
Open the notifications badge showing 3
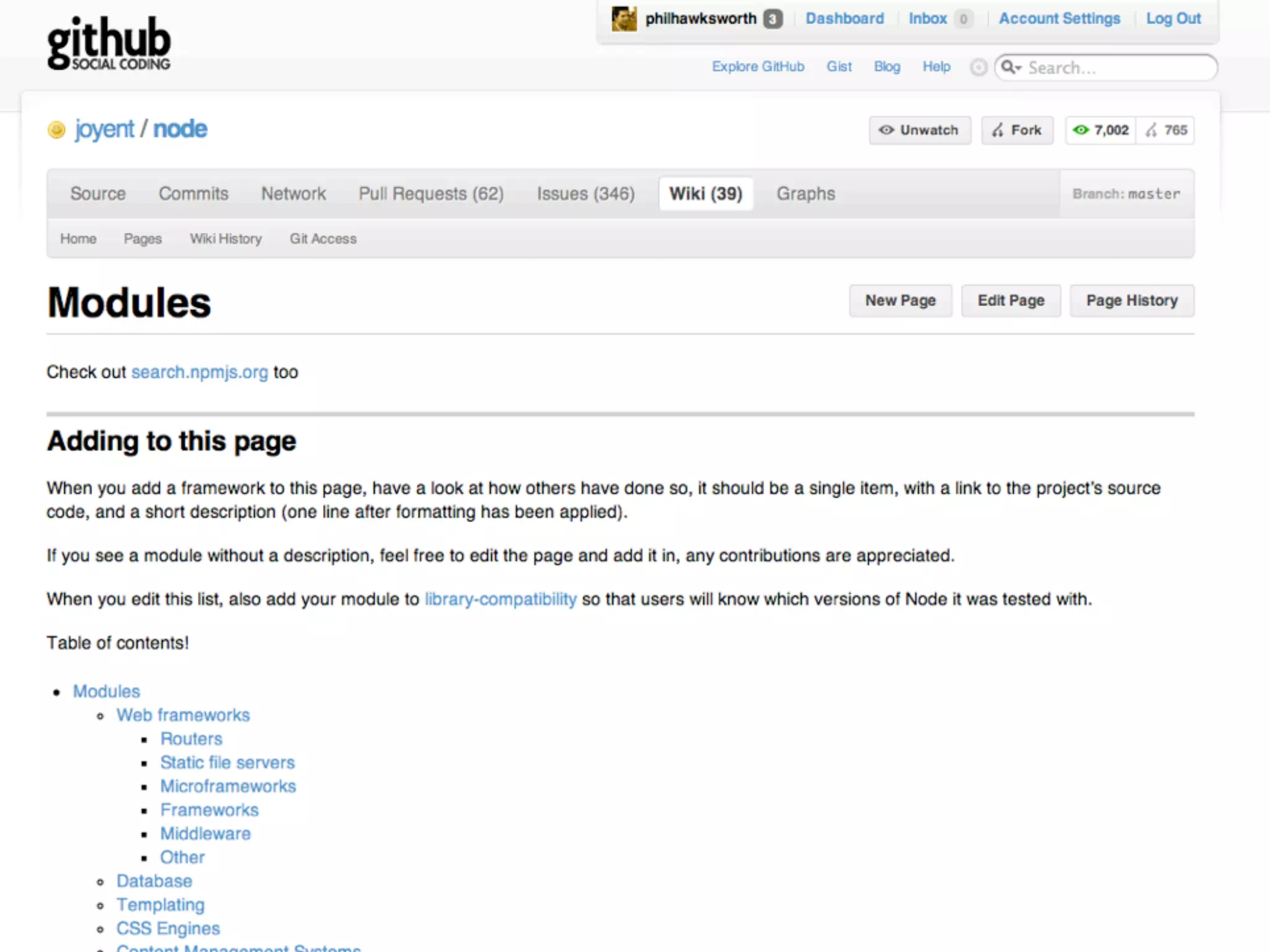coord(772,19)
